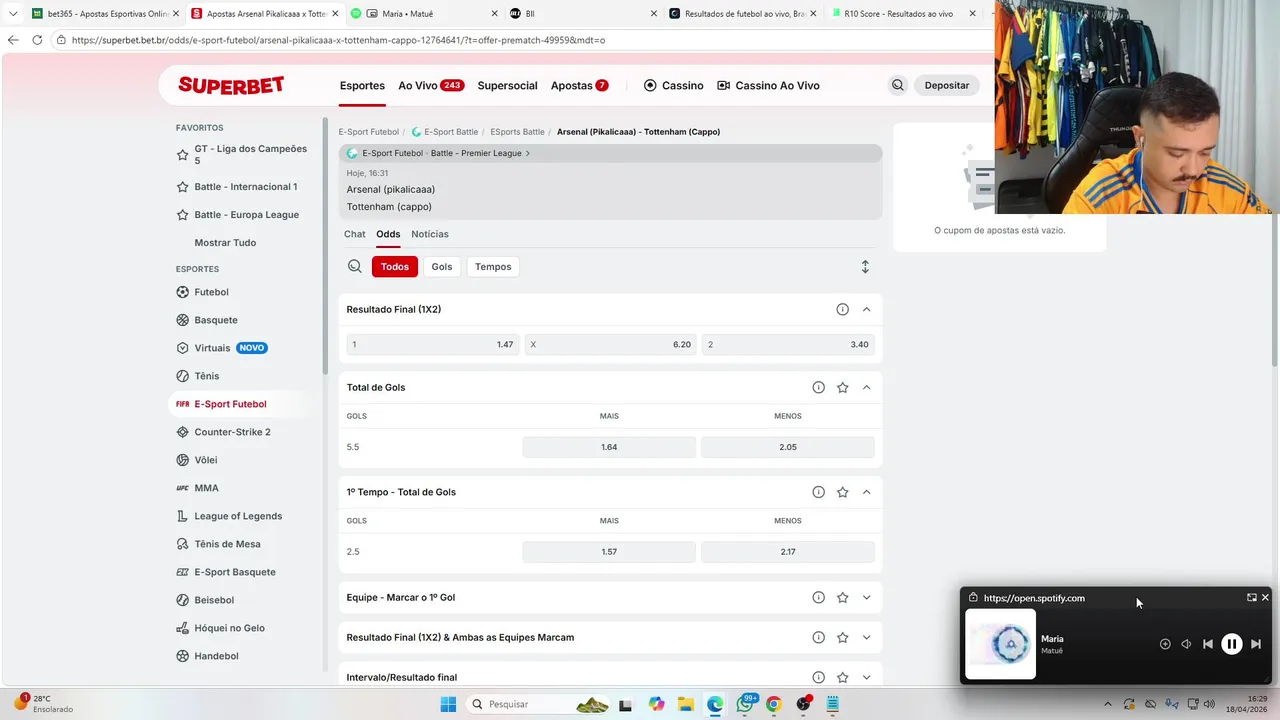
Task: Open Cassino in the top navigation
Action: [673, 85]
